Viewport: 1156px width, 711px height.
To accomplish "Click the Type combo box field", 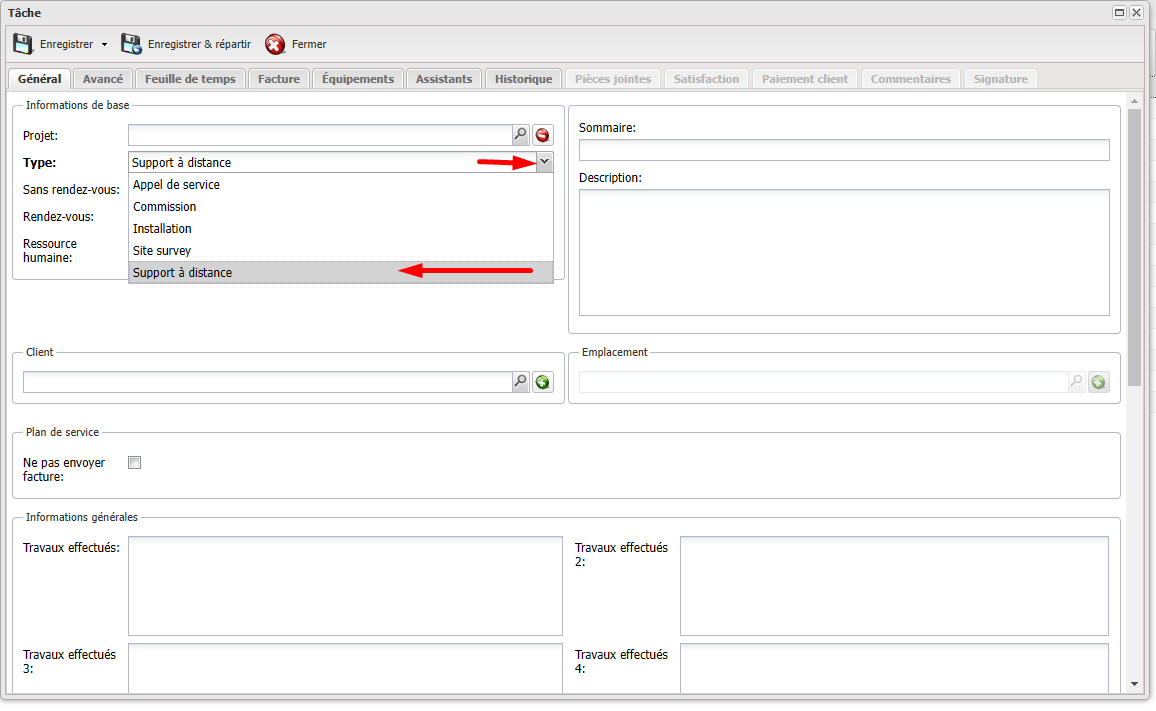I will [332, 162].
